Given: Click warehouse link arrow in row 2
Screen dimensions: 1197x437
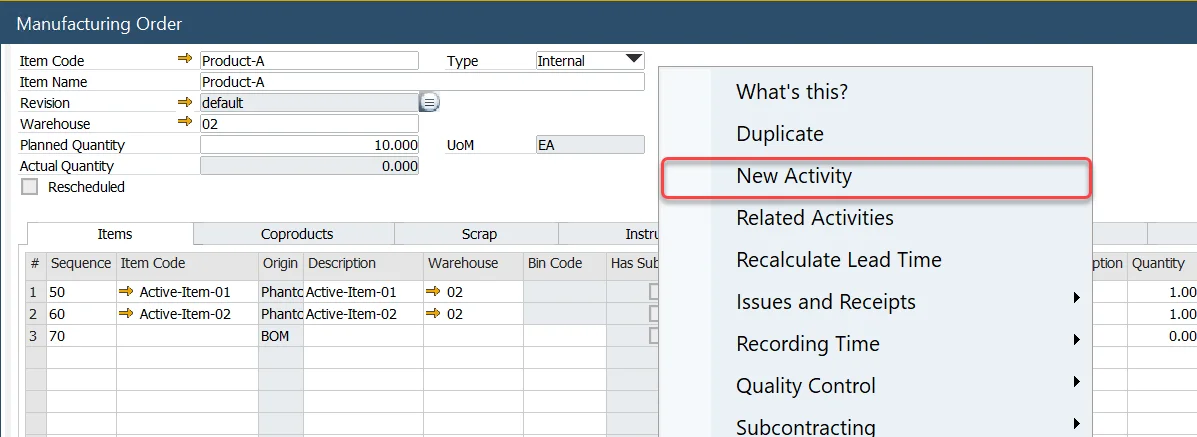Looking at the screenshot, I should [433, 314].
